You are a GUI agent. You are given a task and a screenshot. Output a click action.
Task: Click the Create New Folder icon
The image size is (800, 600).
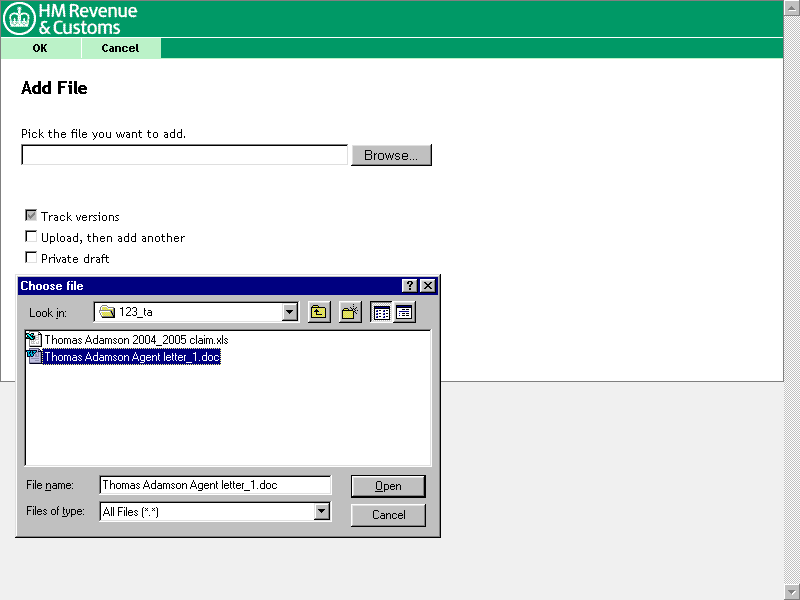pyautogui.click(x=350, y=312)
